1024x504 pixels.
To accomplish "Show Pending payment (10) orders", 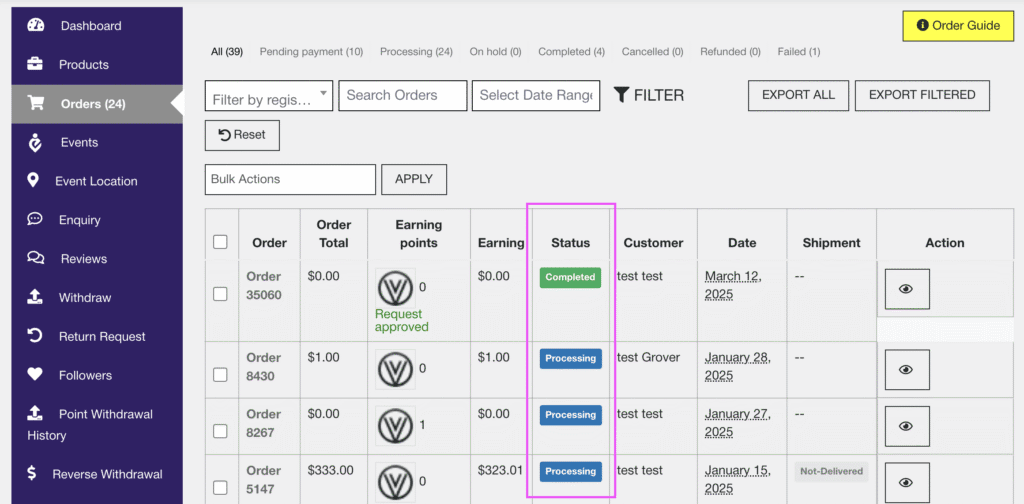I will pos(311,52).
